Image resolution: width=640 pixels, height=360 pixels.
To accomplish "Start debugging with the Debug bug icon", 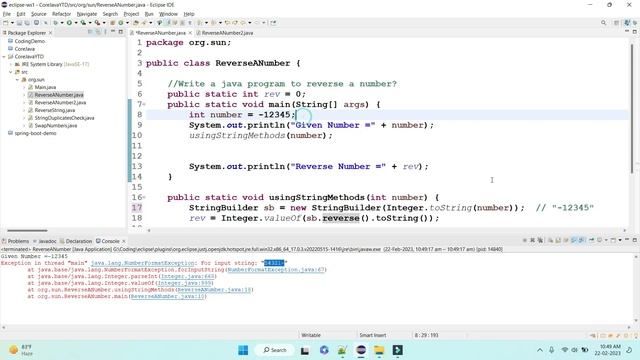I will tap(55, 23).
